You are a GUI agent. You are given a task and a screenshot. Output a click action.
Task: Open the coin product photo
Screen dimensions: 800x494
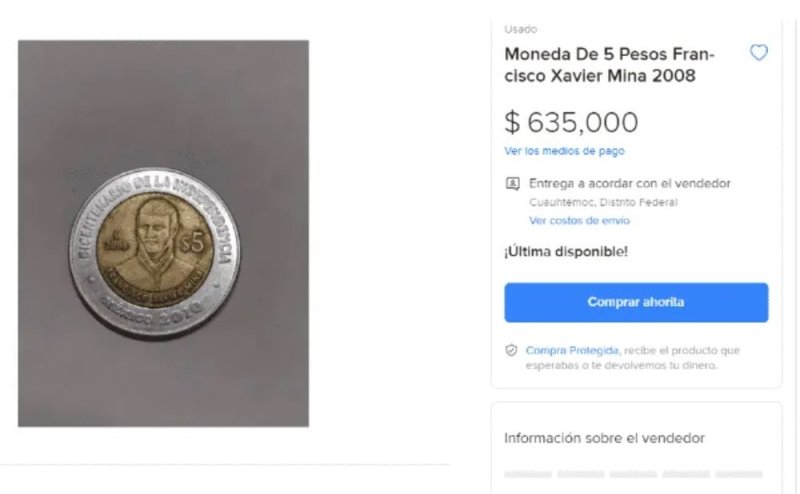(x=163, y=233)
